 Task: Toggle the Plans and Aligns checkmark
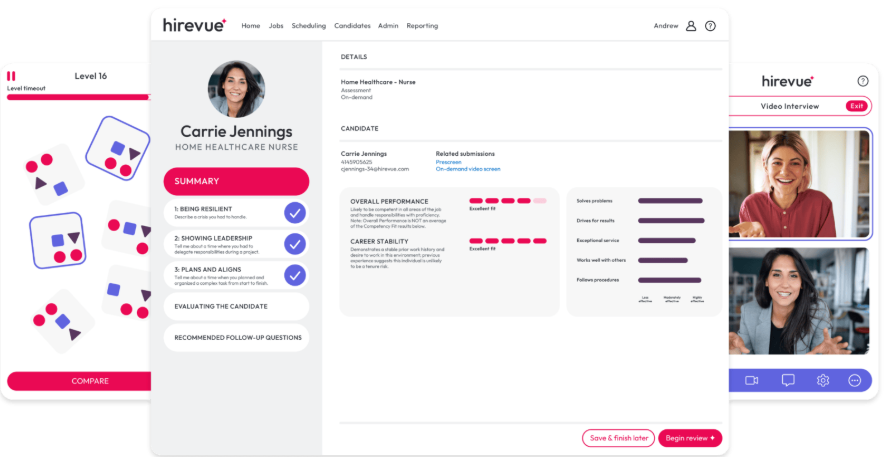(294, 275)
